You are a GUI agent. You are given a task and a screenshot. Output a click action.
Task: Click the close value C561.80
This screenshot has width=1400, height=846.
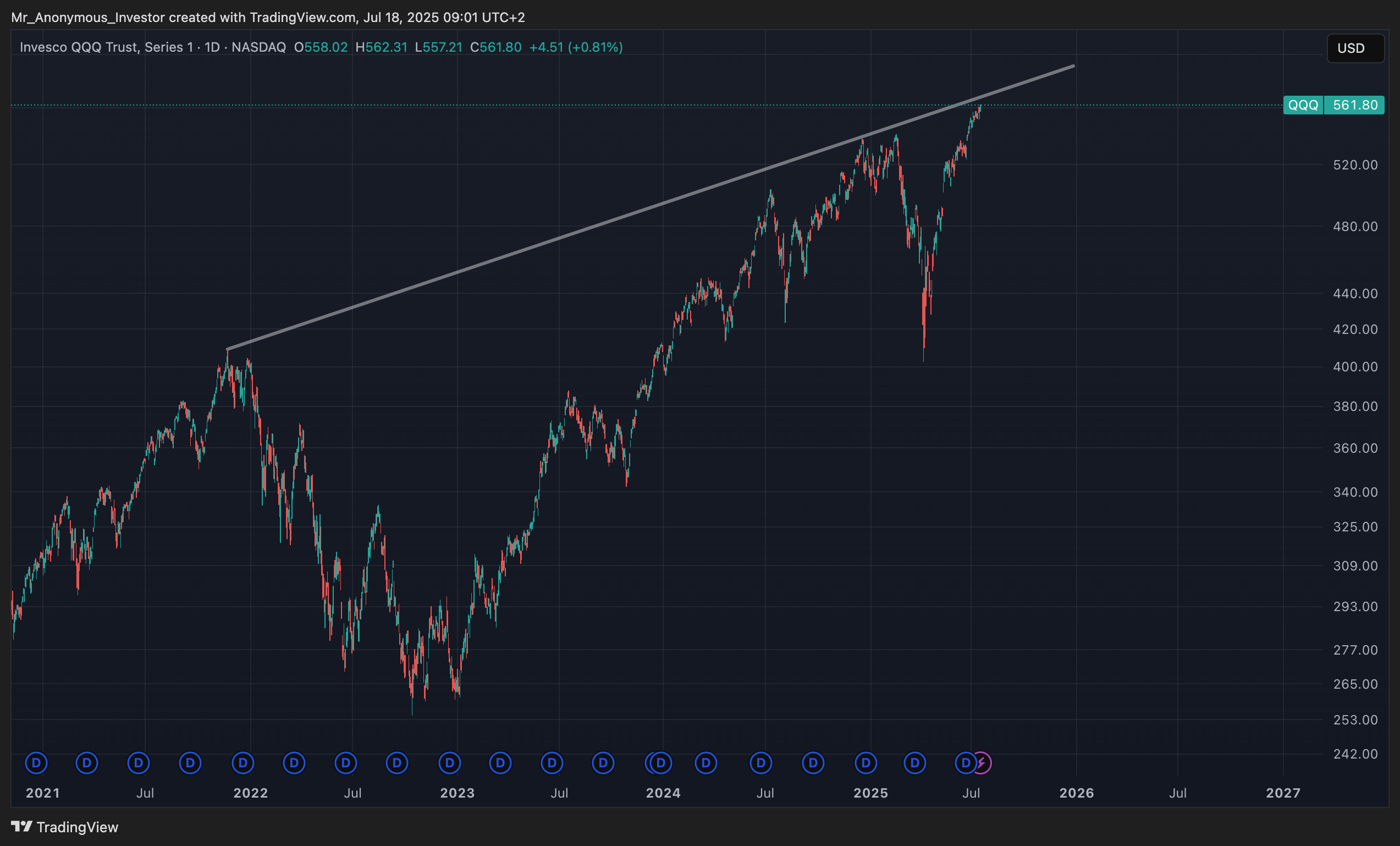(495, 47)
